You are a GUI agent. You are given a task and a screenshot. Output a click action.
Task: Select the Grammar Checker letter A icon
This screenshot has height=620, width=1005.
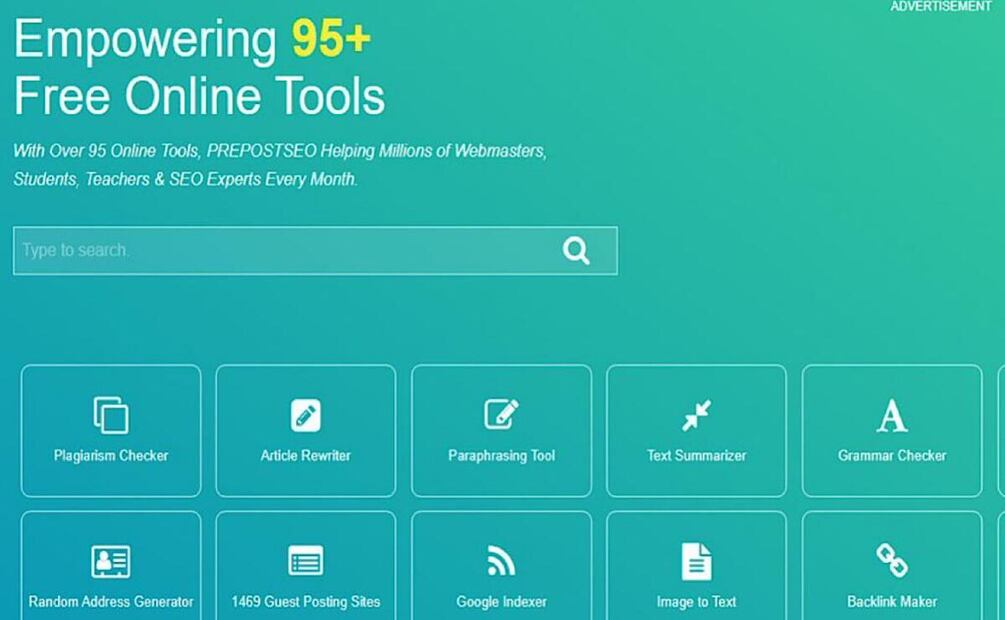tap(892, 415)
